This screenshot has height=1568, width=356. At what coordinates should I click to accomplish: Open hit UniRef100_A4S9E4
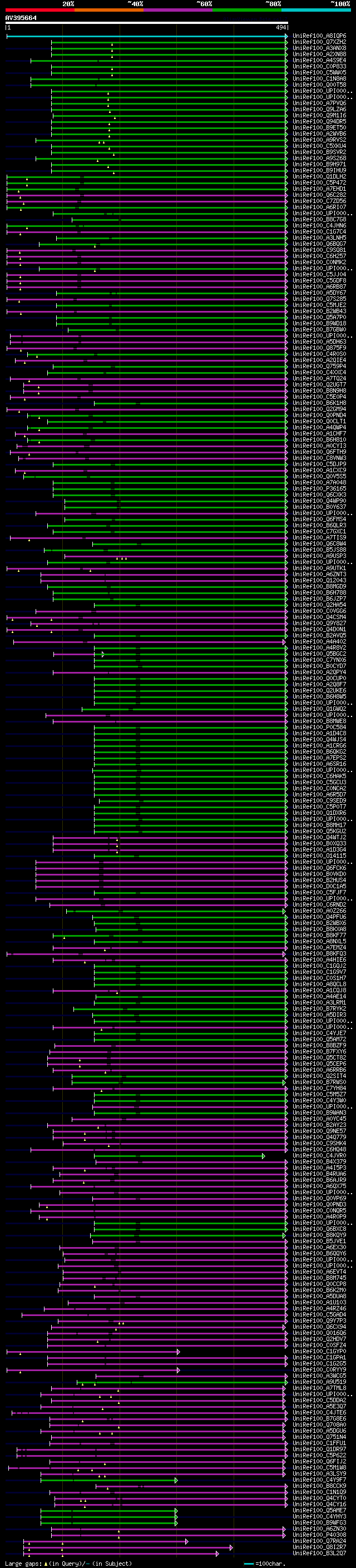click(x=319, y=60)
